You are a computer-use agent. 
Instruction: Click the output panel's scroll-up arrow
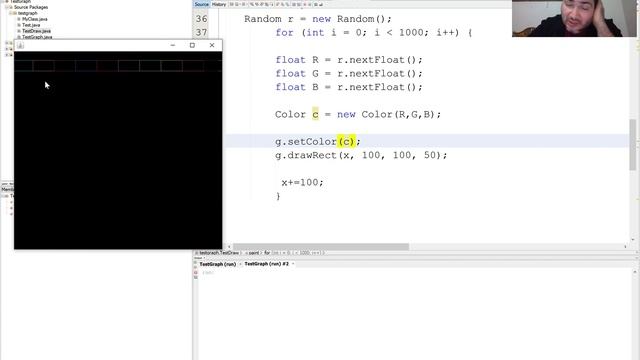pyautogui.click(x=635, y=272)
